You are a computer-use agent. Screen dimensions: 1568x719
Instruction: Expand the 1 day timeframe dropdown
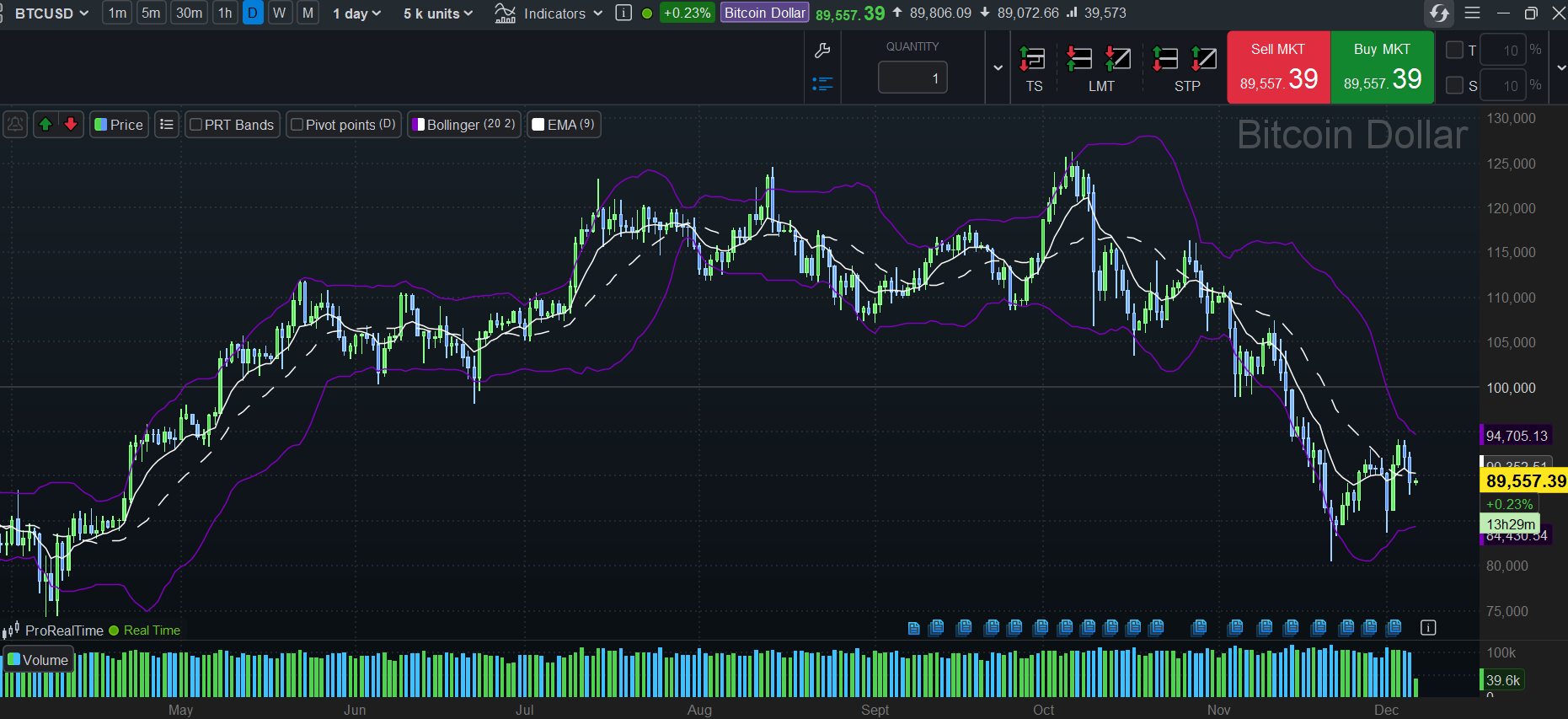tap(356, 13)
